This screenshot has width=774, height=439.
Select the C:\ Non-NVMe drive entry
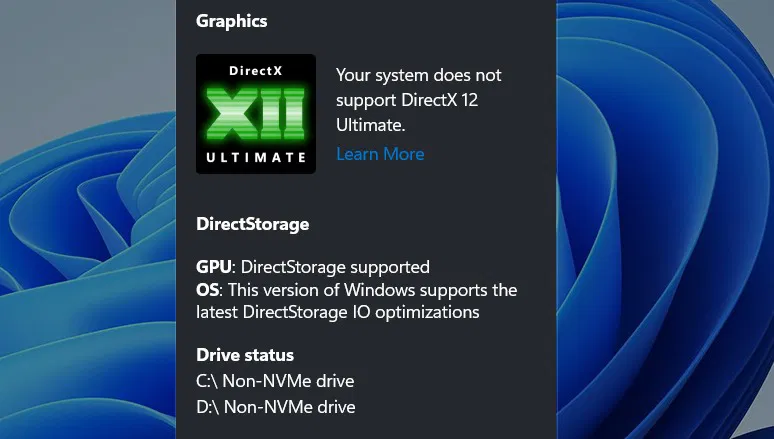(275, 381)
